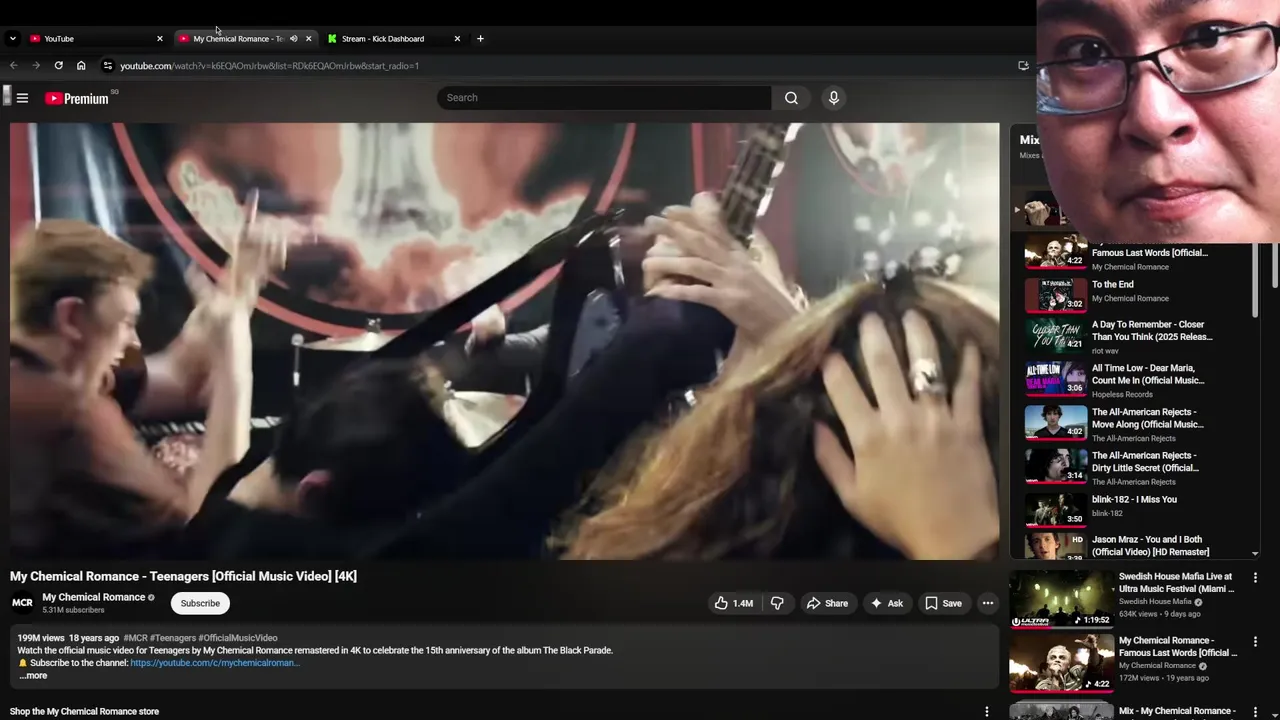Click the search magnifier button
This screenshot has width=1280, height=720.
(791, 98)
